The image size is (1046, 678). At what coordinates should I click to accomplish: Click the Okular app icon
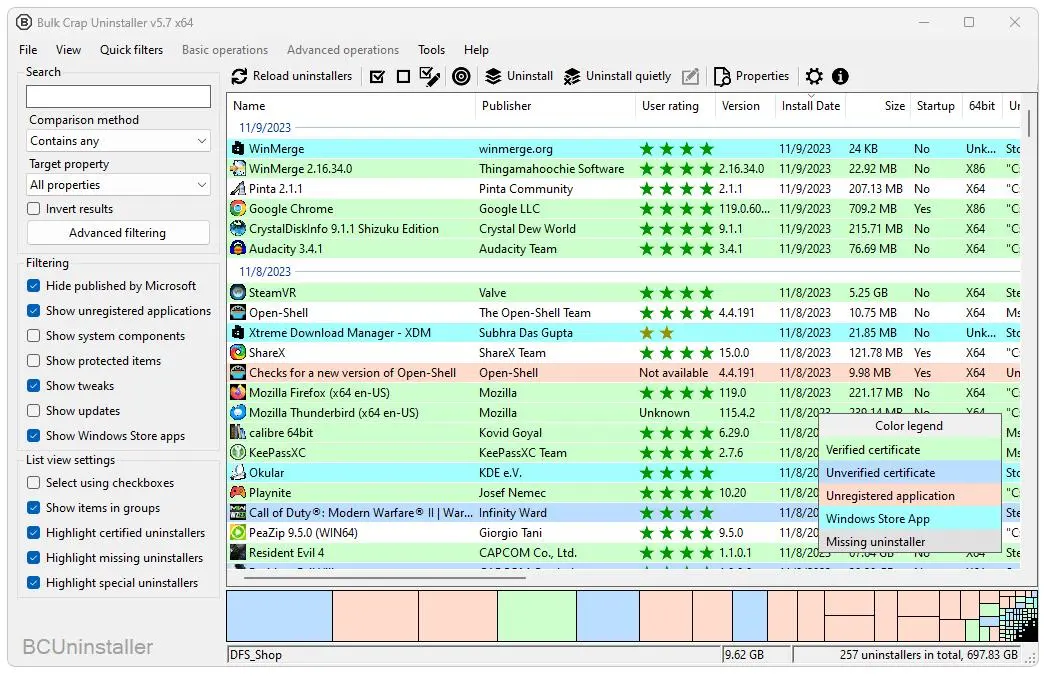click(237, 473)
